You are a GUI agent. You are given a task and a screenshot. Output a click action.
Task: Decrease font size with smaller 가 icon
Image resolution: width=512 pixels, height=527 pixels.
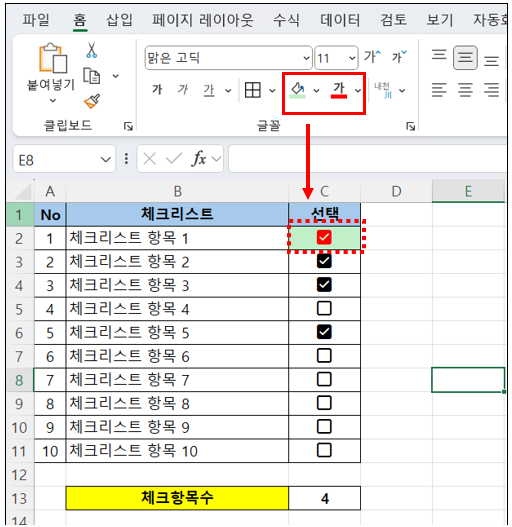(399, 57)
